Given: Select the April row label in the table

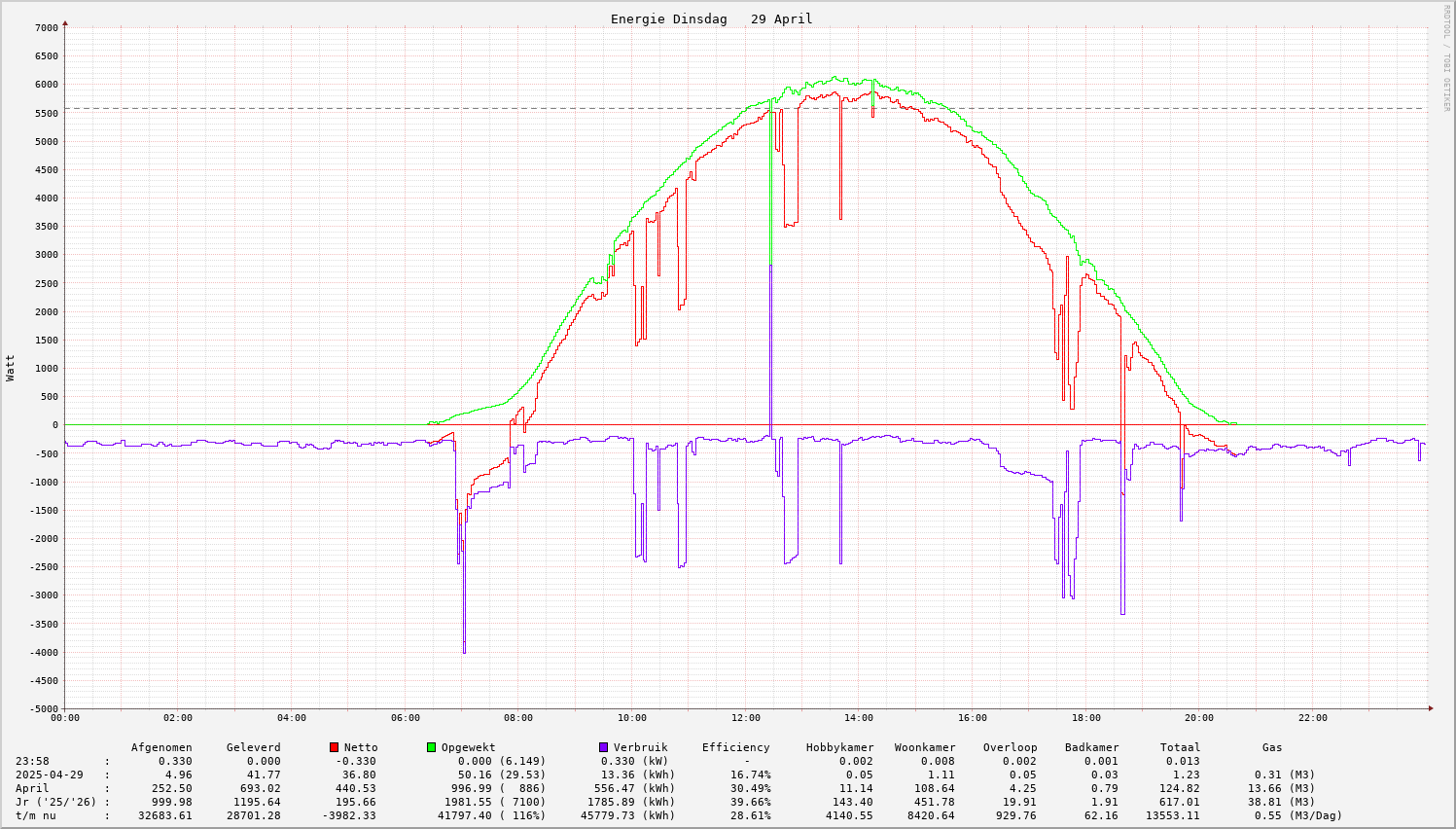Looking at the screenshot, I should pos(32,788).
